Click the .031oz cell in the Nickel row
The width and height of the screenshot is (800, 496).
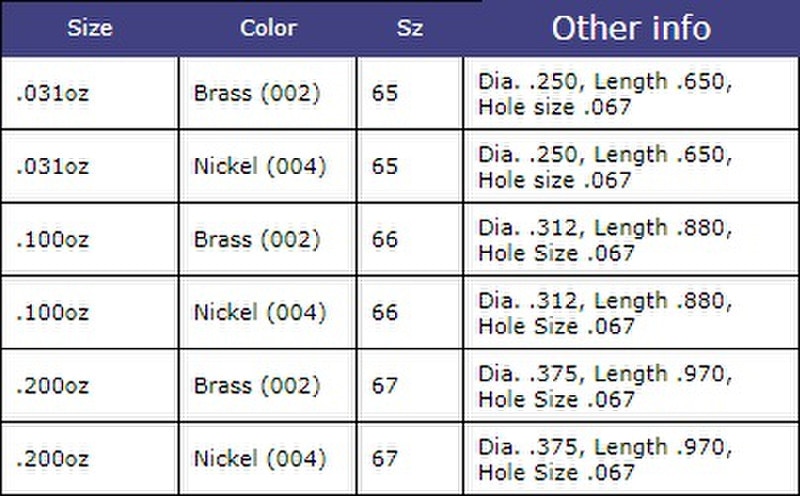[90, 166]
